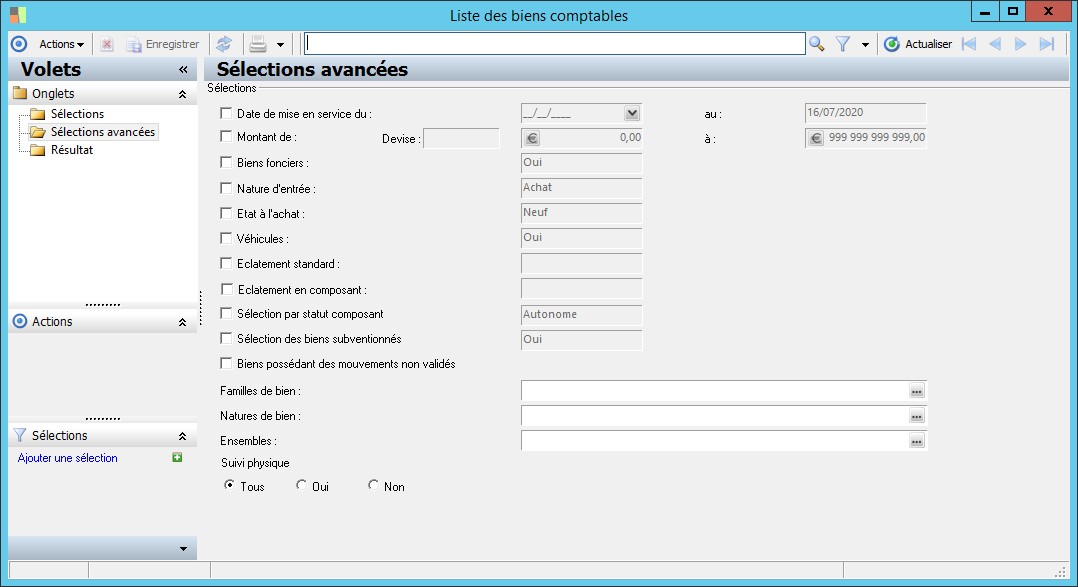This screenshot has width=1078, height=587.
Task: Toggle the Eclatement standard checkbox
Action: 226,263
